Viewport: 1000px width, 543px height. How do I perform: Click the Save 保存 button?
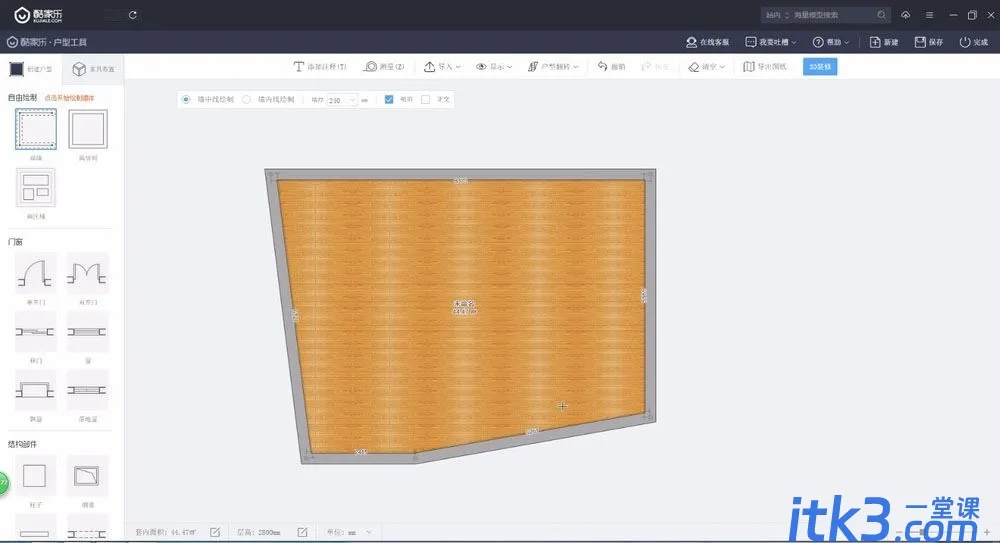[929, 42]
